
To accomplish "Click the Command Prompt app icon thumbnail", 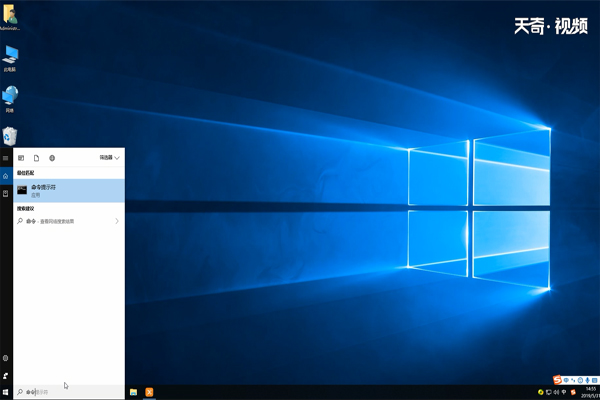I will pyautogui.click(x=22, y=190).
